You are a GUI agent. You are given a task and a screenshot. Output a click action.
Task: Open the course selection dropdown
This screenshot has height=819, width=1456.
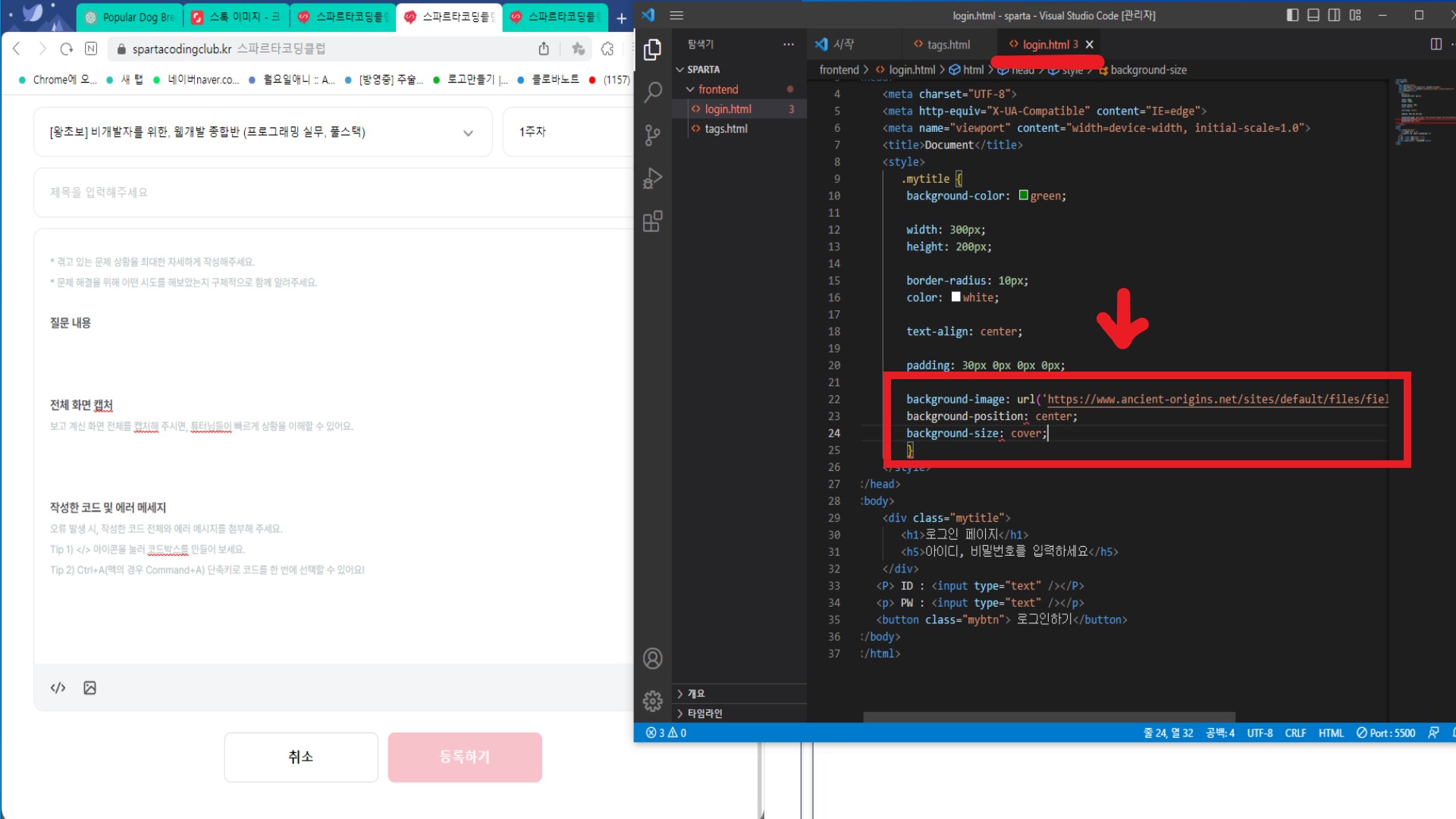pos(262,132)
